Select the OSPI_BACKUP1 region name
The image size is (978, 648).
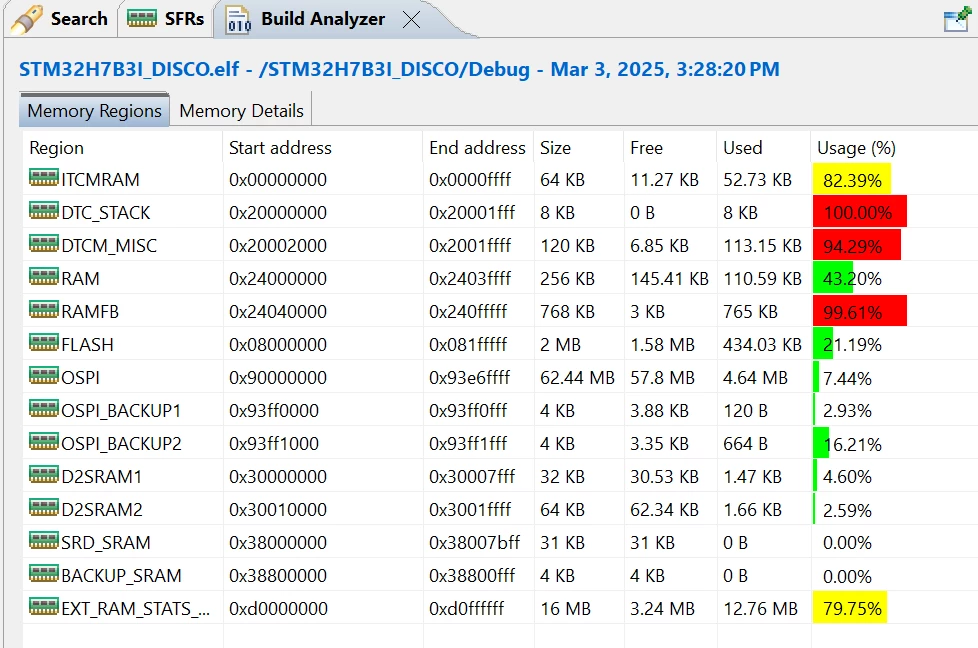[121, 411]
